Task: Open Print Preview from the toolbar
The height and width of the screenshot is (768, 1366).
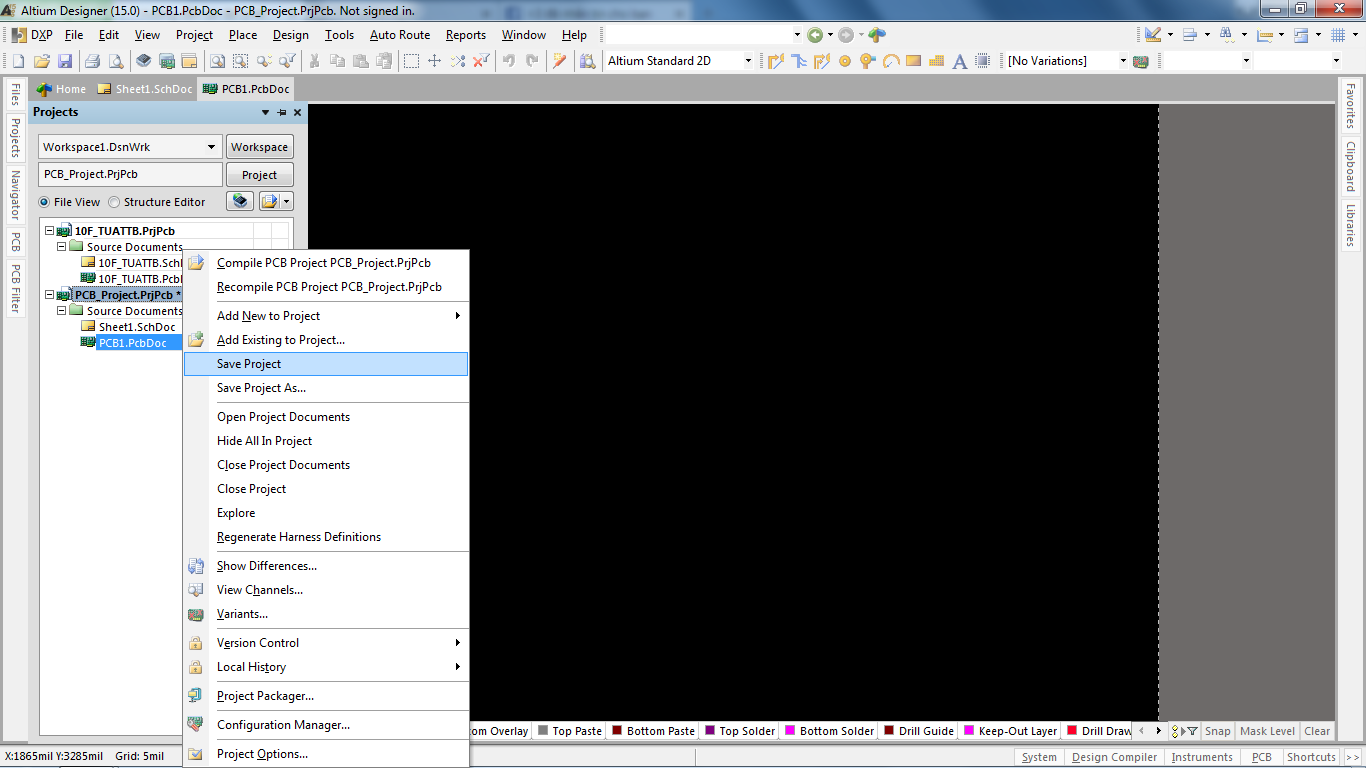Action: [115, 61]
